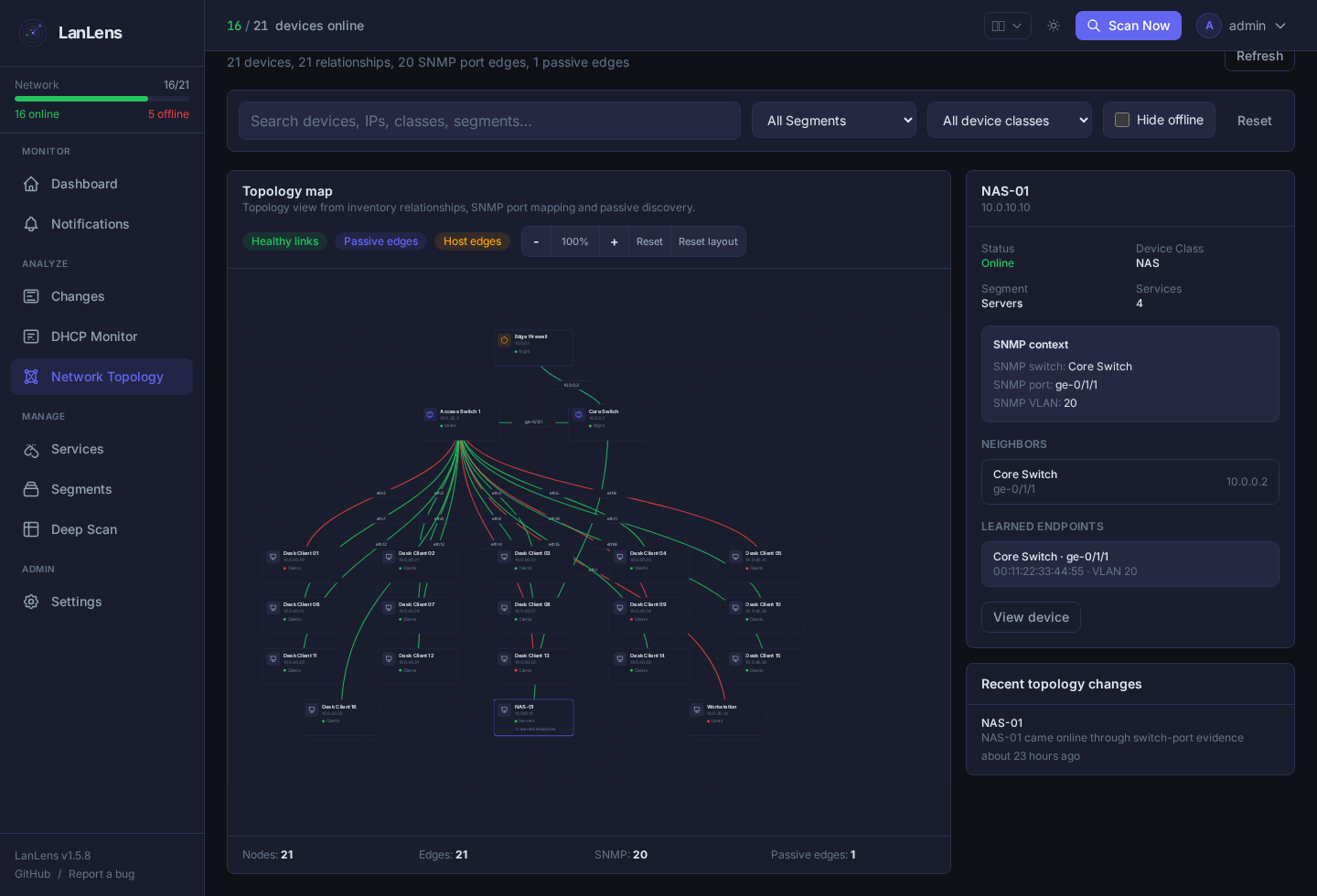Toggle the Passive edges filter pill
The height and width of the screenshot is (896, 1317).
point(380,241)
